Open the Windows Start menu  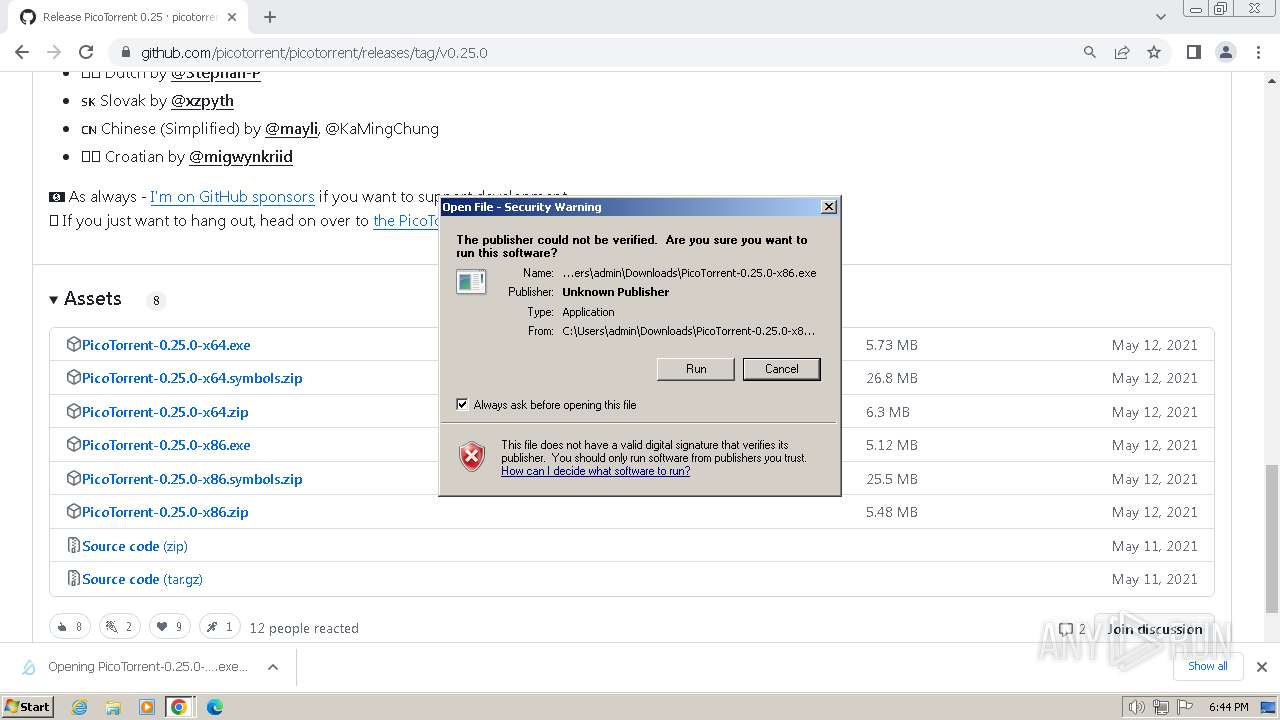coord(28,706)
